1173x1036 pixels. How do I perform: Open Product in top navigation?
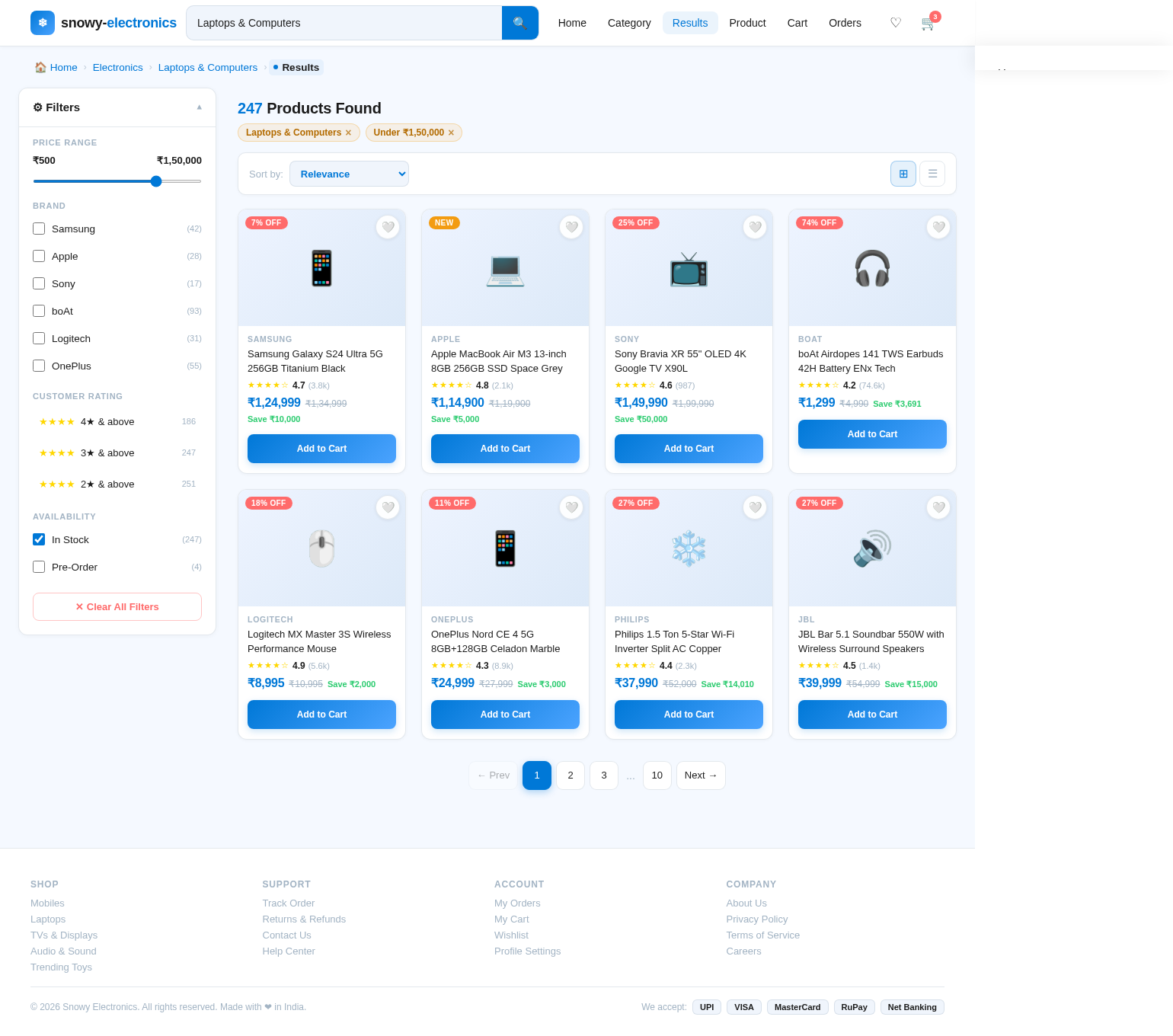click(747, 23)
